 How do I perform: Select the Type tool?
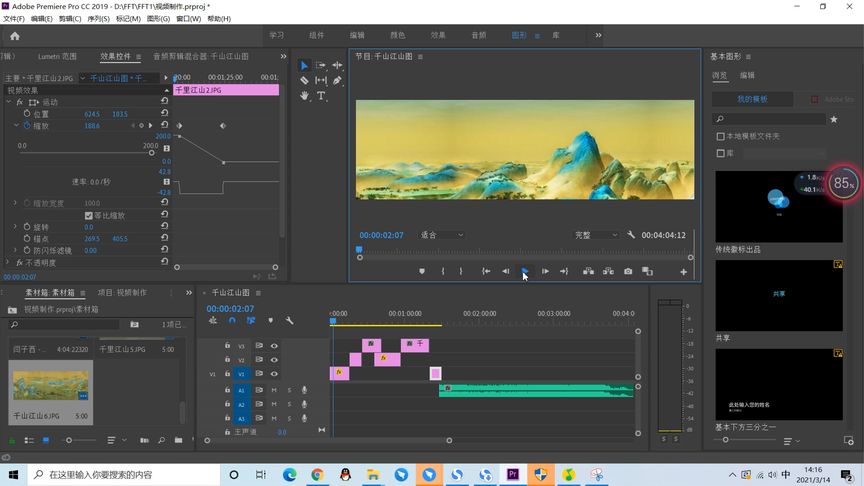coord(321,96)
